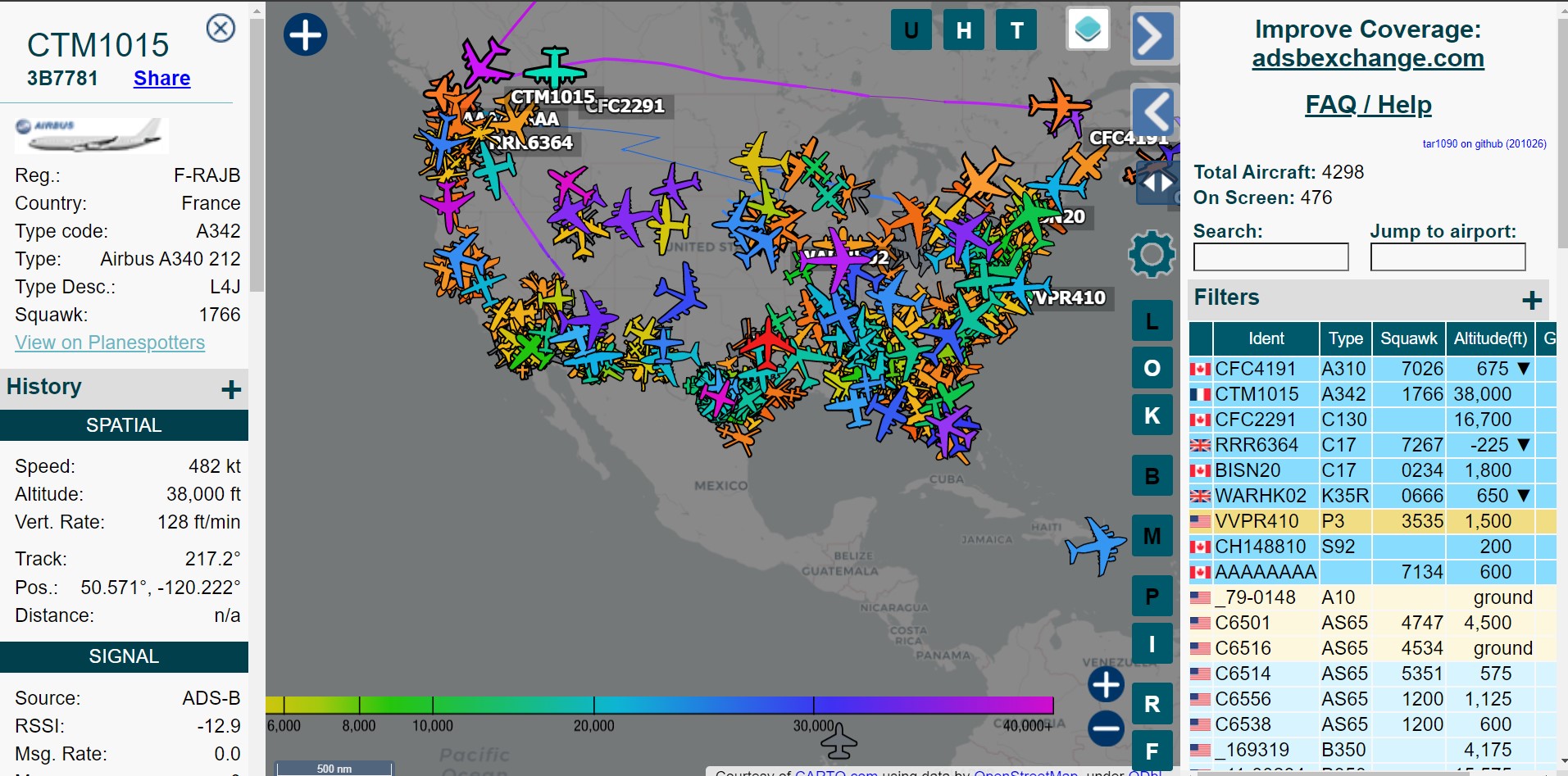Select WARHK02 row in aircraft table
The height and width of the screenshot is (776, 1568).
tap(1372, 496)
